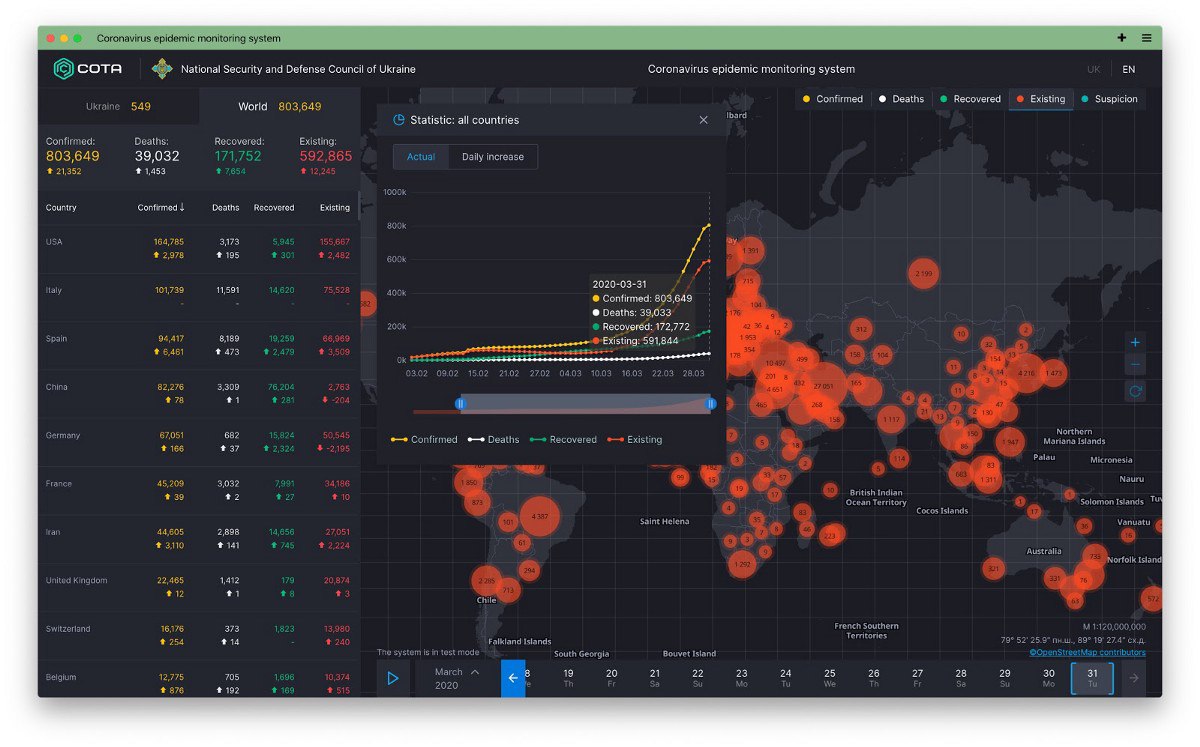1200x747 pixels.
Task: Reset map view with refresh icon
Action: click(x=1135, y=391)
